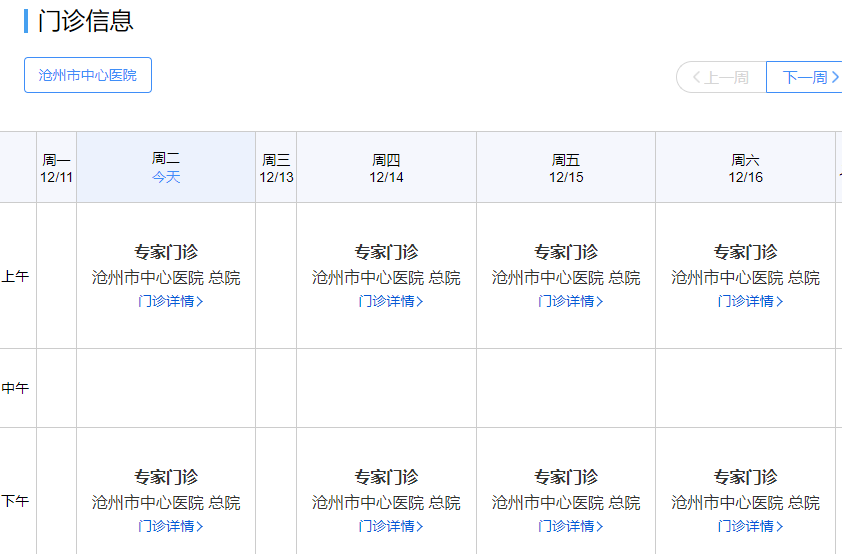Open Saturday morning 门诊详情 link

coord(749,301)
